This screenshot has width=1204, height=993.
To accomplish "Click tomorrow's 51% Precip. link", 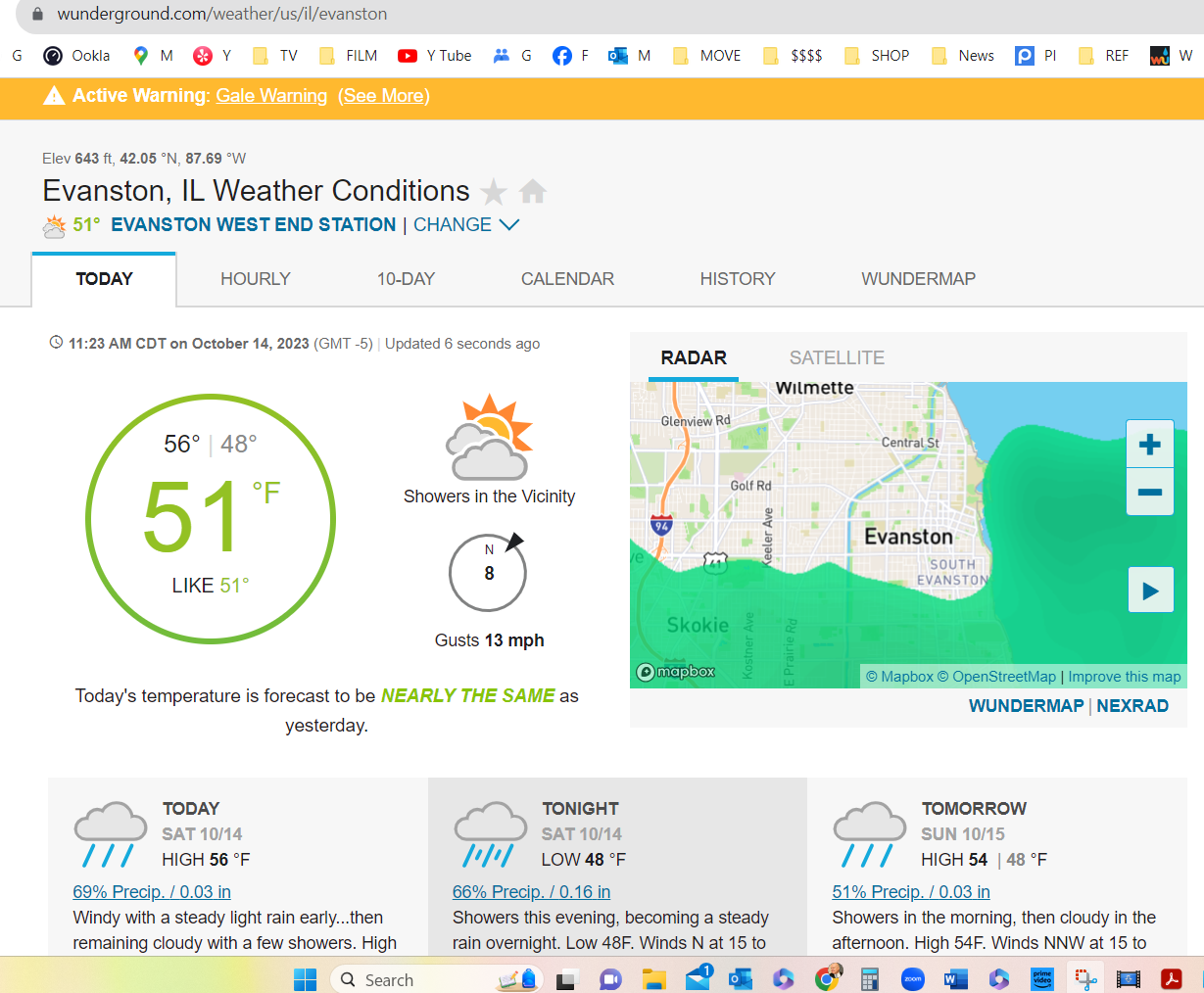I will [x=911, y=892].
